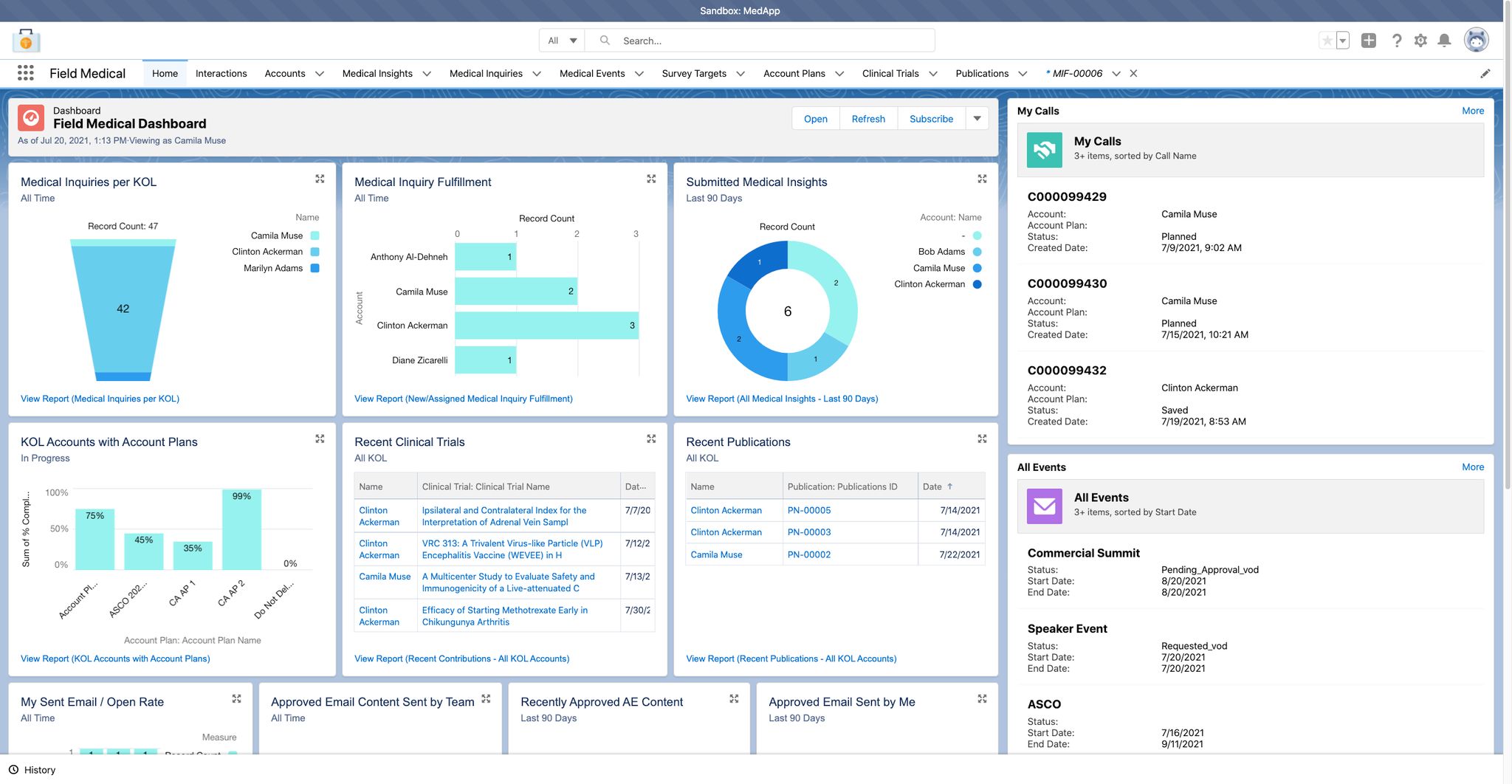Open View Report (KOL Accounts with Account Plans)

point(115,659)
